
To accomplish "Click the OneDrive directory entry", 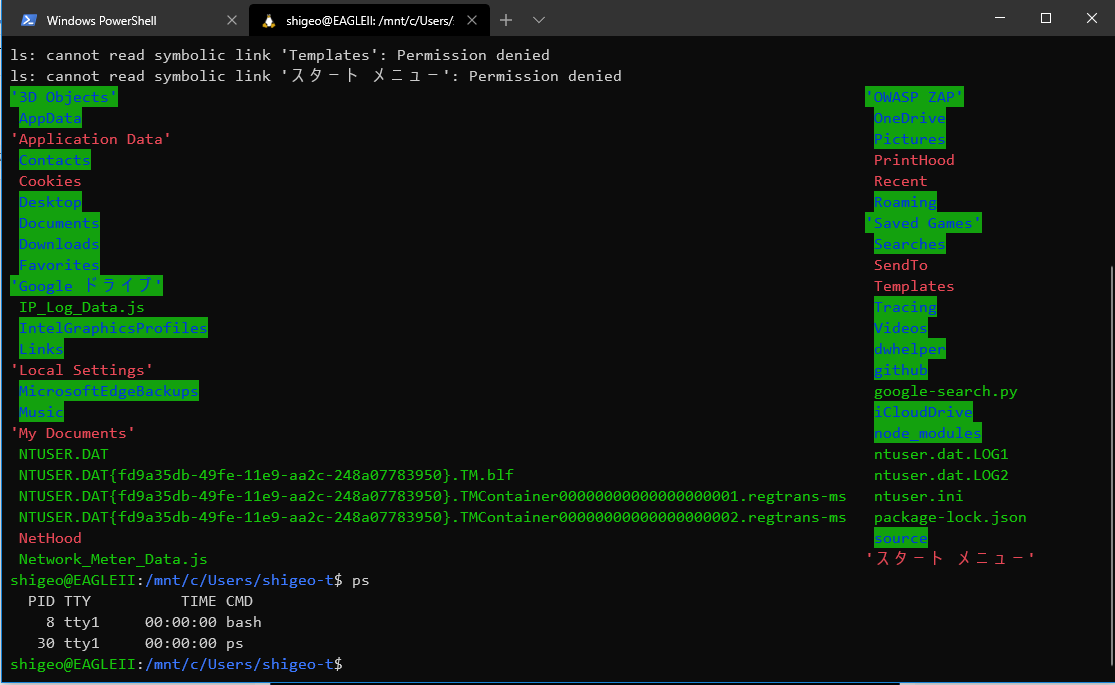I will (910, 118).
